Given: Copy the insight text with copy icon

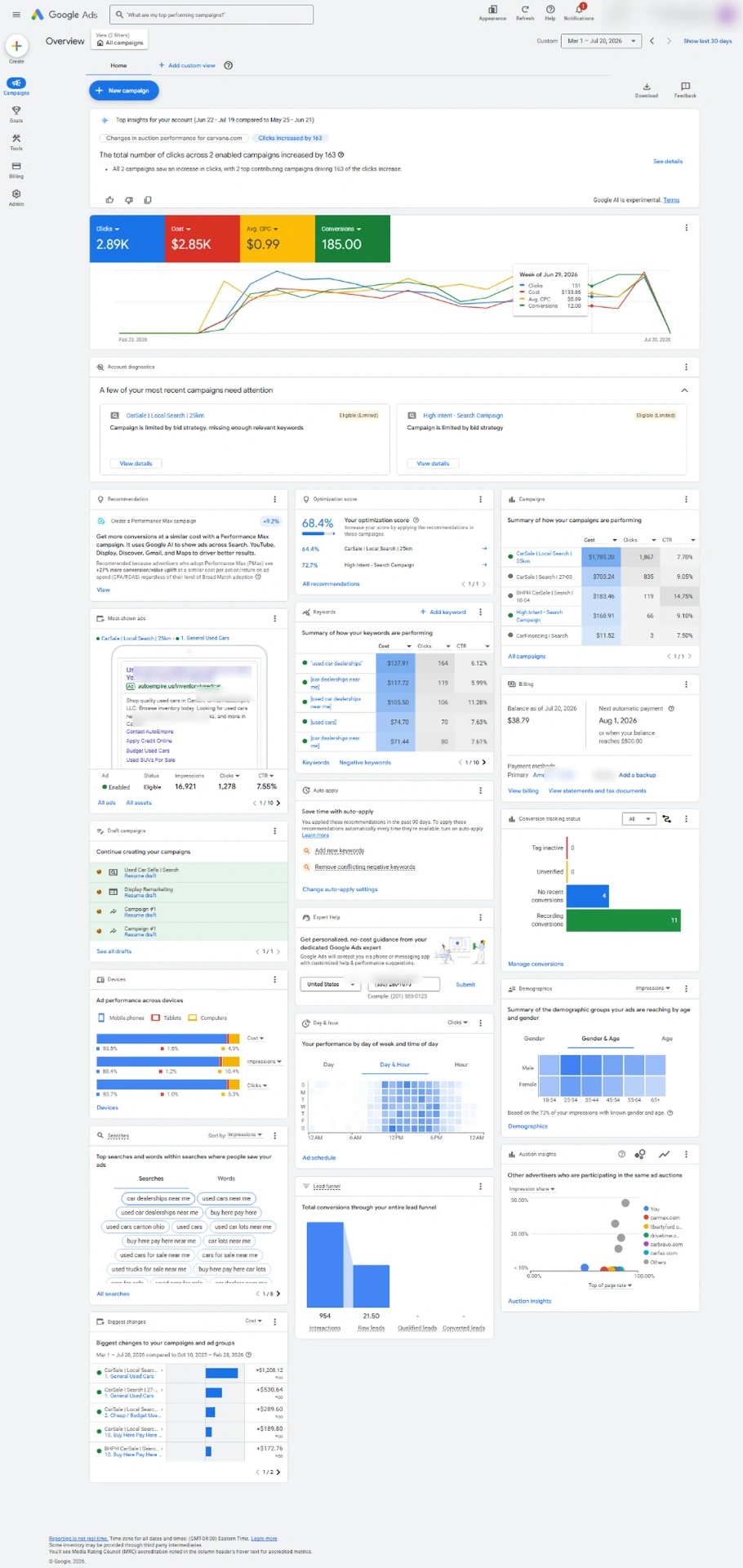Looking at the screenshot, I should pos(148,200).
